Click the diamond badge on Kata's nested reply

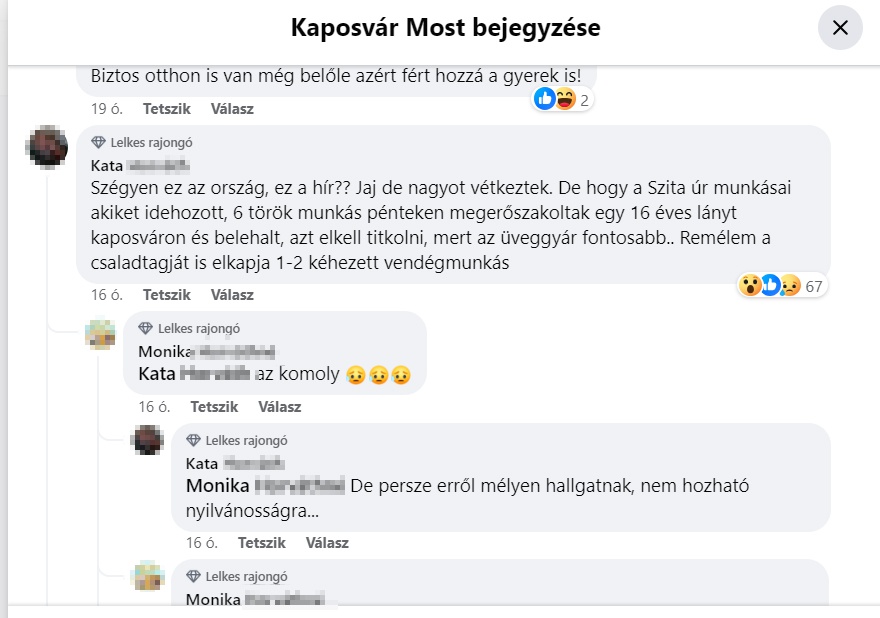point(193,441)
